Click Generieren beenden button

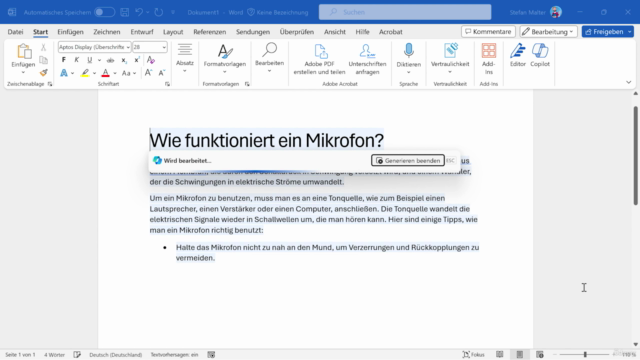[408, 160]
